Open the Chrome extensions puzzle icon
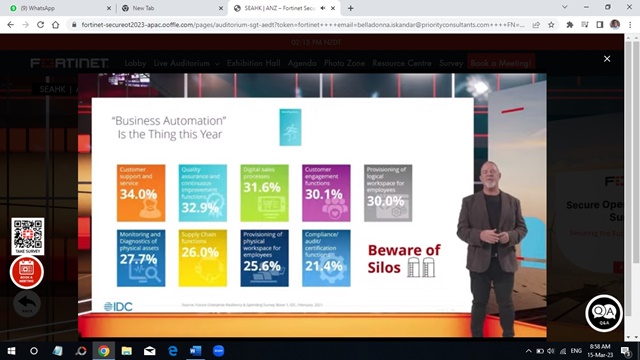Image resolution: width=640 pixels, height=360 pixels. pyautogui.click(x=570, y=25)
